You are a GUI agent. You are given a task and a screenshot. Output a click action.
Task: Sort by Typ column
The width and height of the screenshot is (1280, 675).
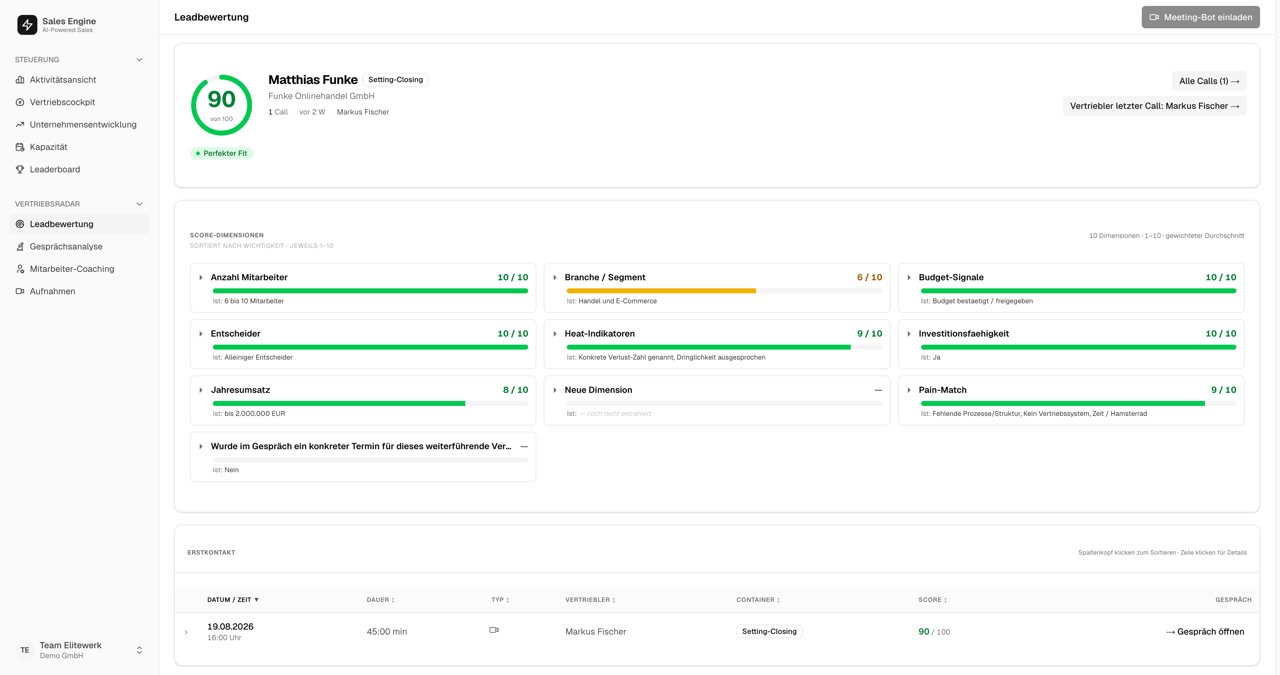500,600
